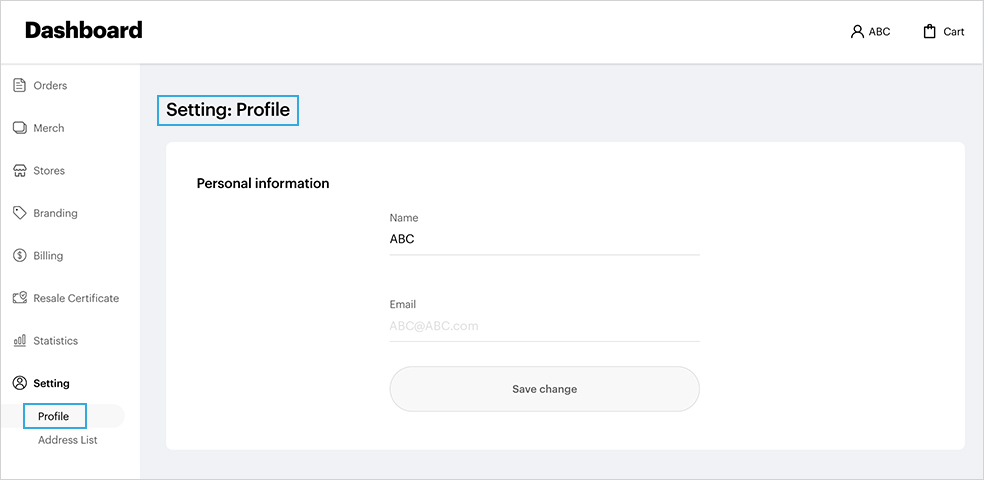Viewport: 984px width, 480px height.
Task: Open the Statistics page
Action: (x=55, y=341)
